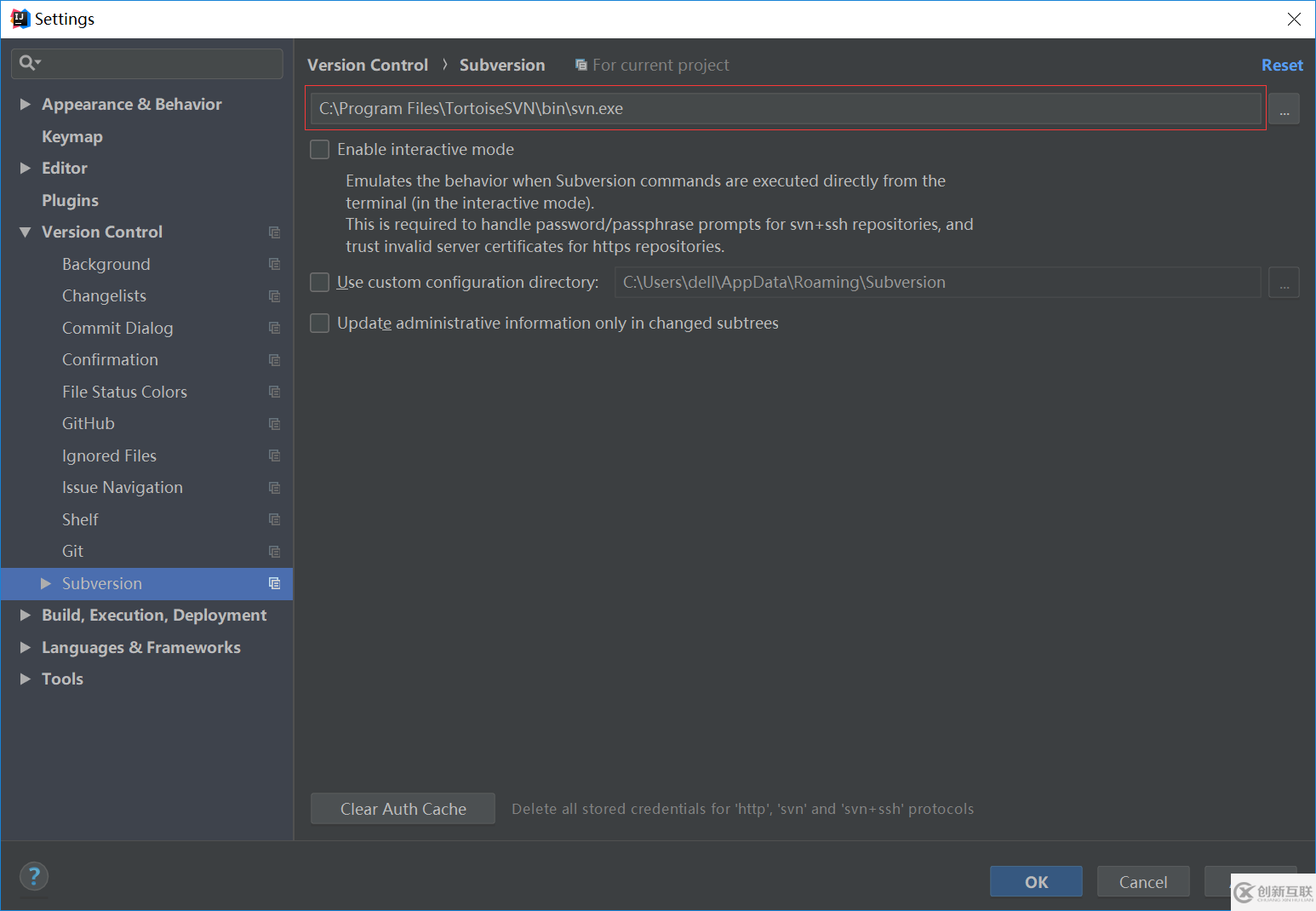Click the For current project icon in header
Viewport: 1316px width, 911px height.
[x=581, y=65]
